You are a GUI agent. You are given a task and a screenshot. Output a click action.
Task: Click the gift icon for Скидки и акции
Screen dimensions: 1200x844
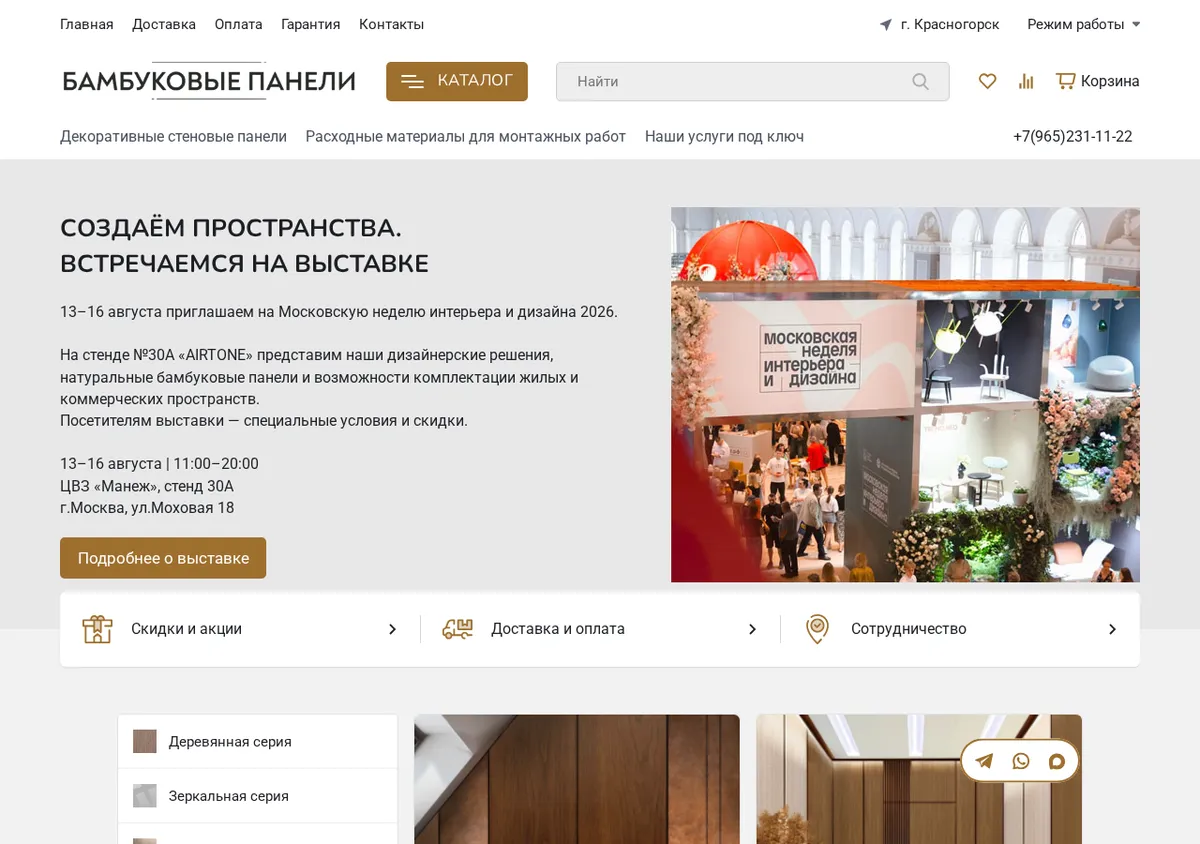click(97, 629)
